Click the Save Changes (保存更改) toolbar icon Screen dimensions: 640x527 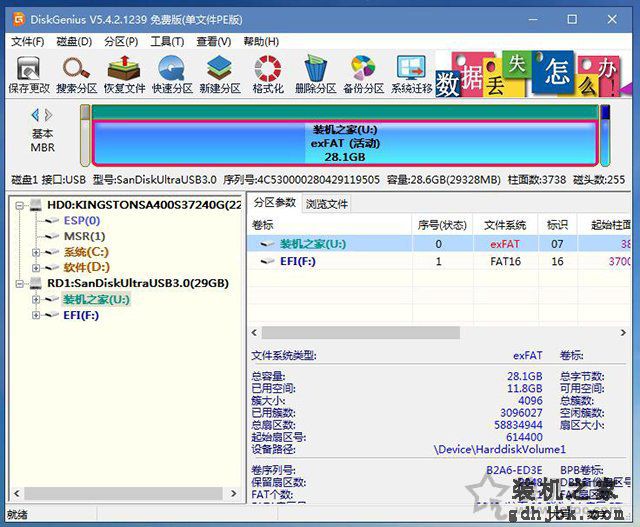tap(29, 75)
